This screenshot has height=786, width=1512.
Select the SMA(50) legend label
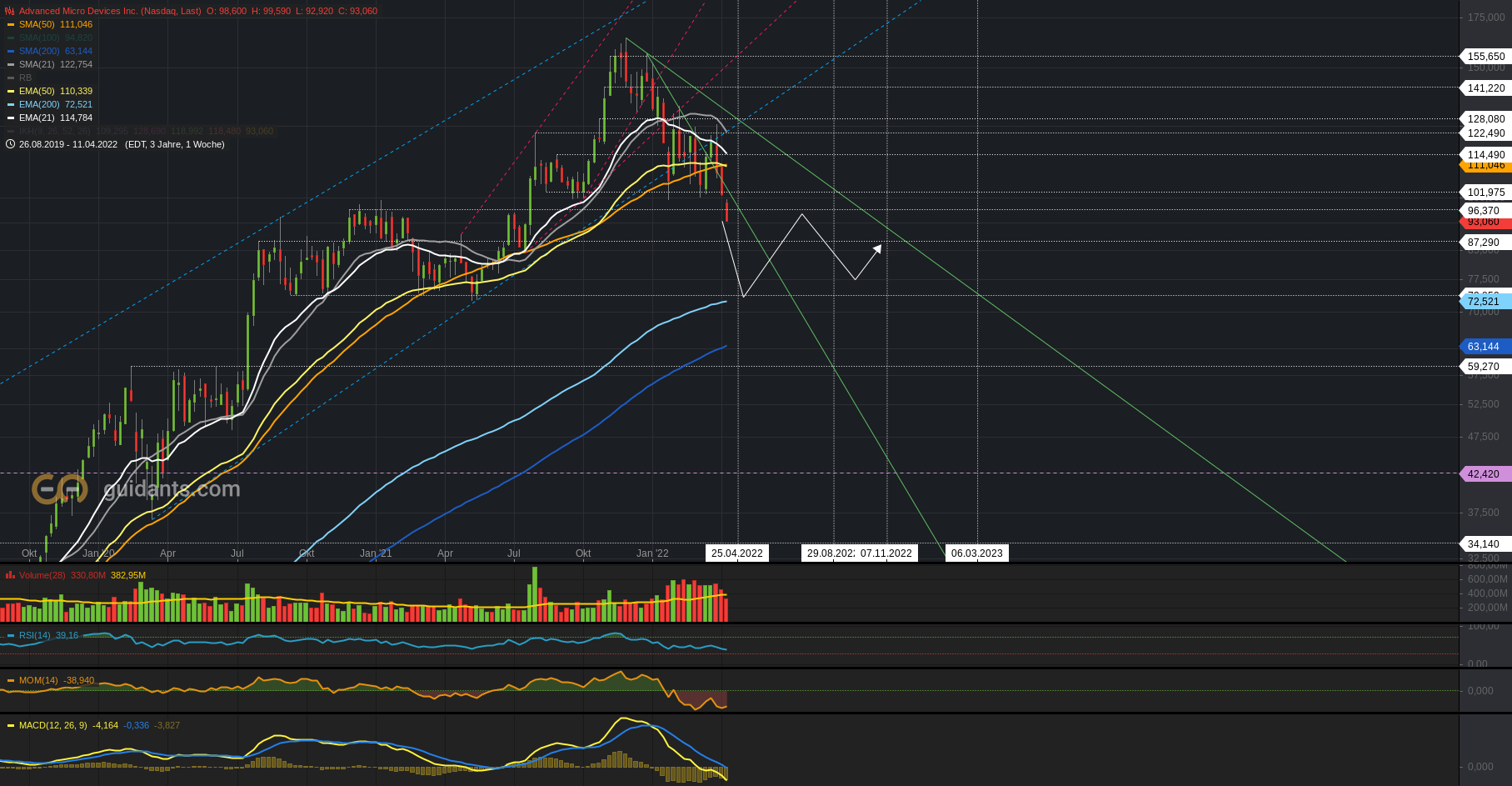click(37, 24)
